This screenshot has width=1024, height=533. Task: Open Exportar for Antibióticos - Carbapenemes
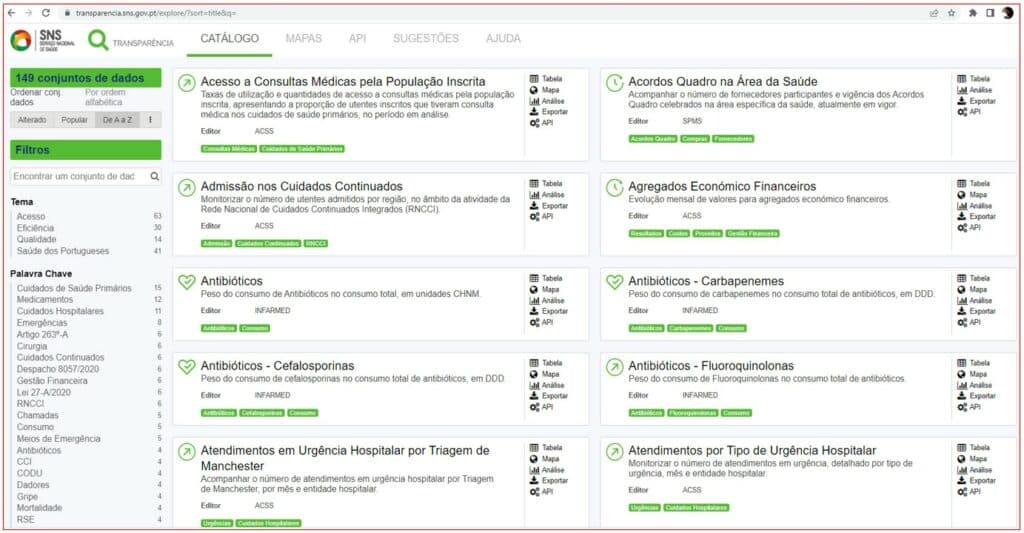[980, 311]
